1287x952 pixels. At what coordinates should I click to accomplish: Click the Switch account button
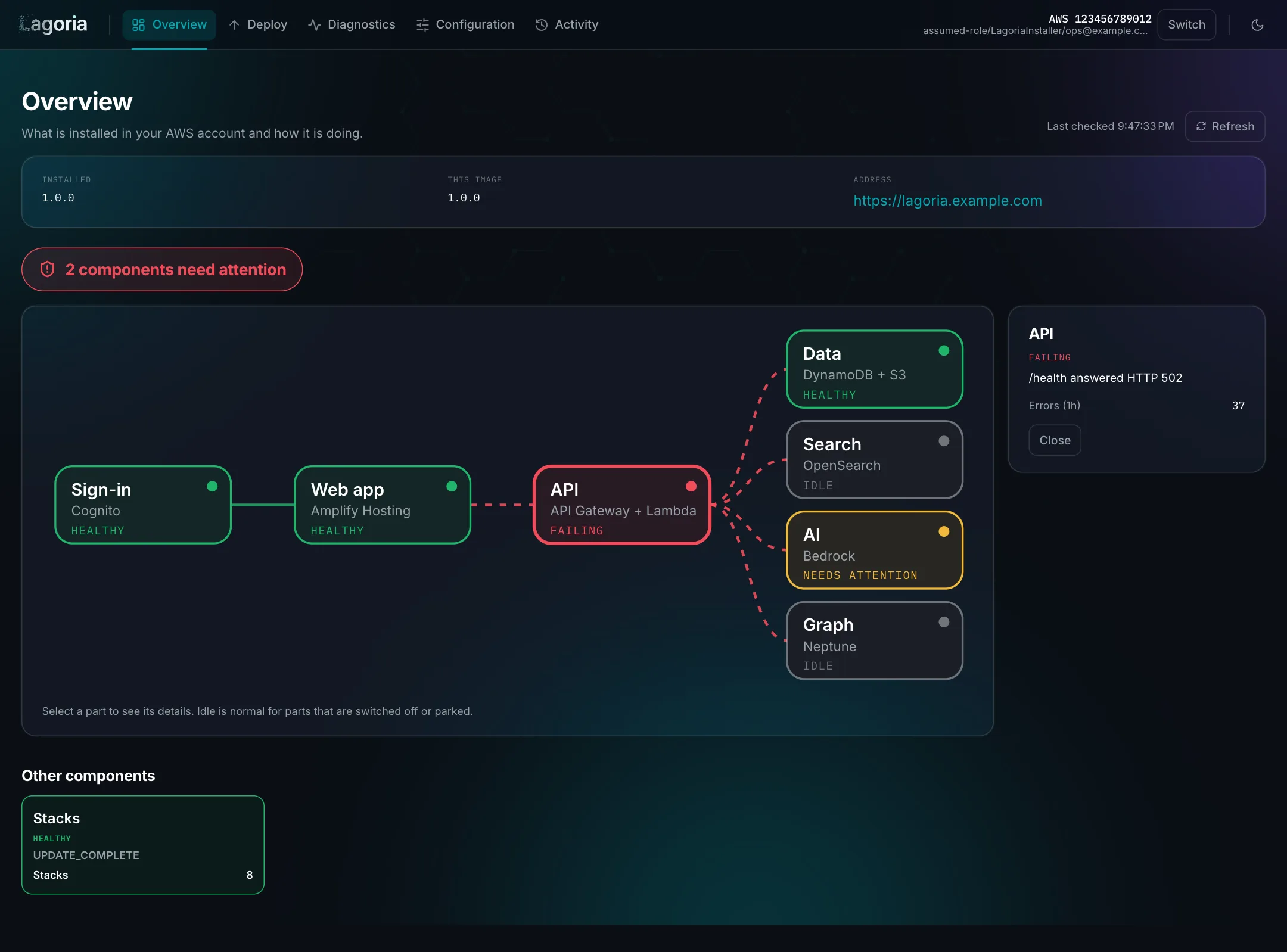(x=1186, y=24)
